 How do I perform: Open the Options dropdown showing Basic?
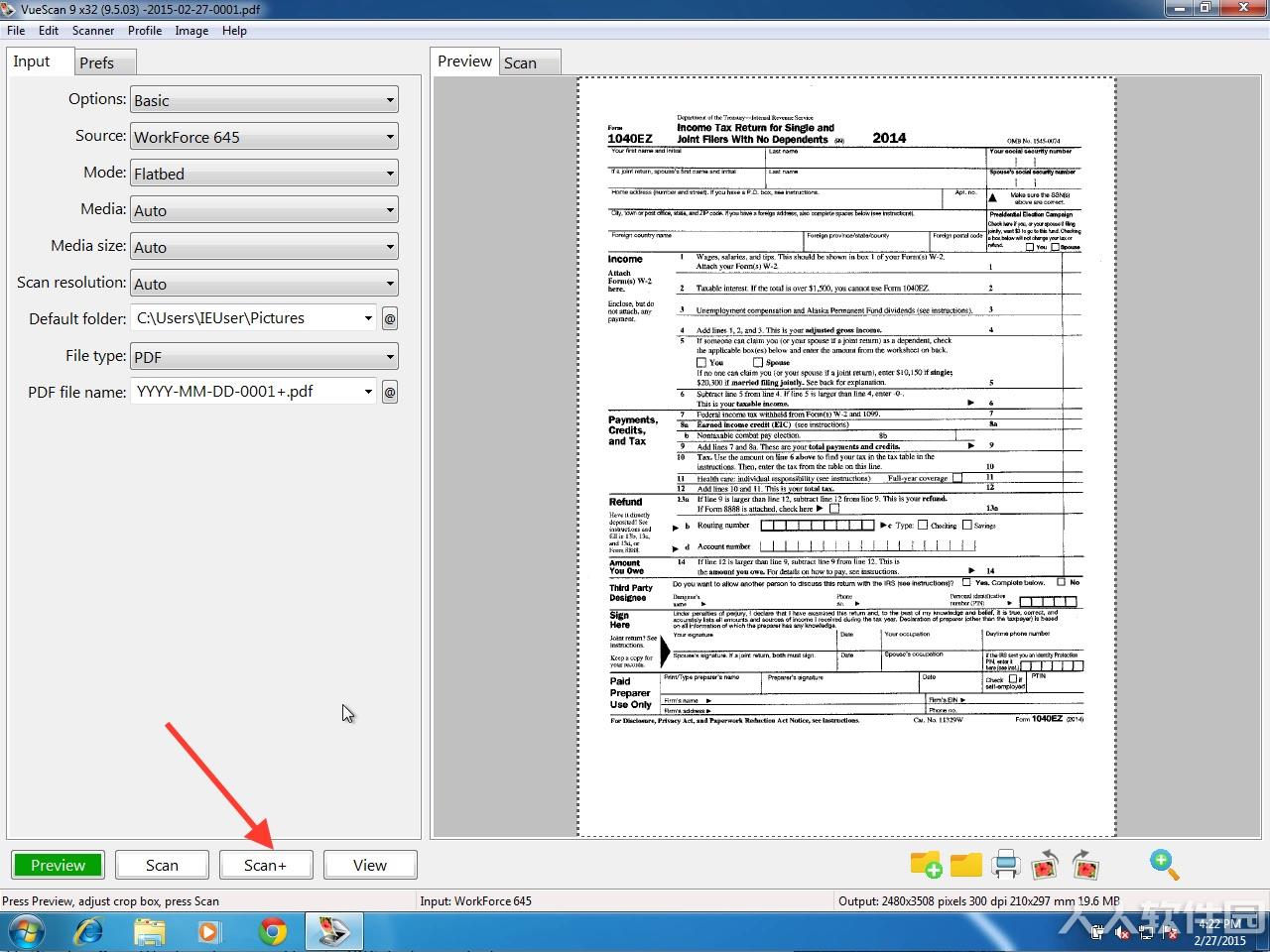pyautogui.click(x=264, y=100)
